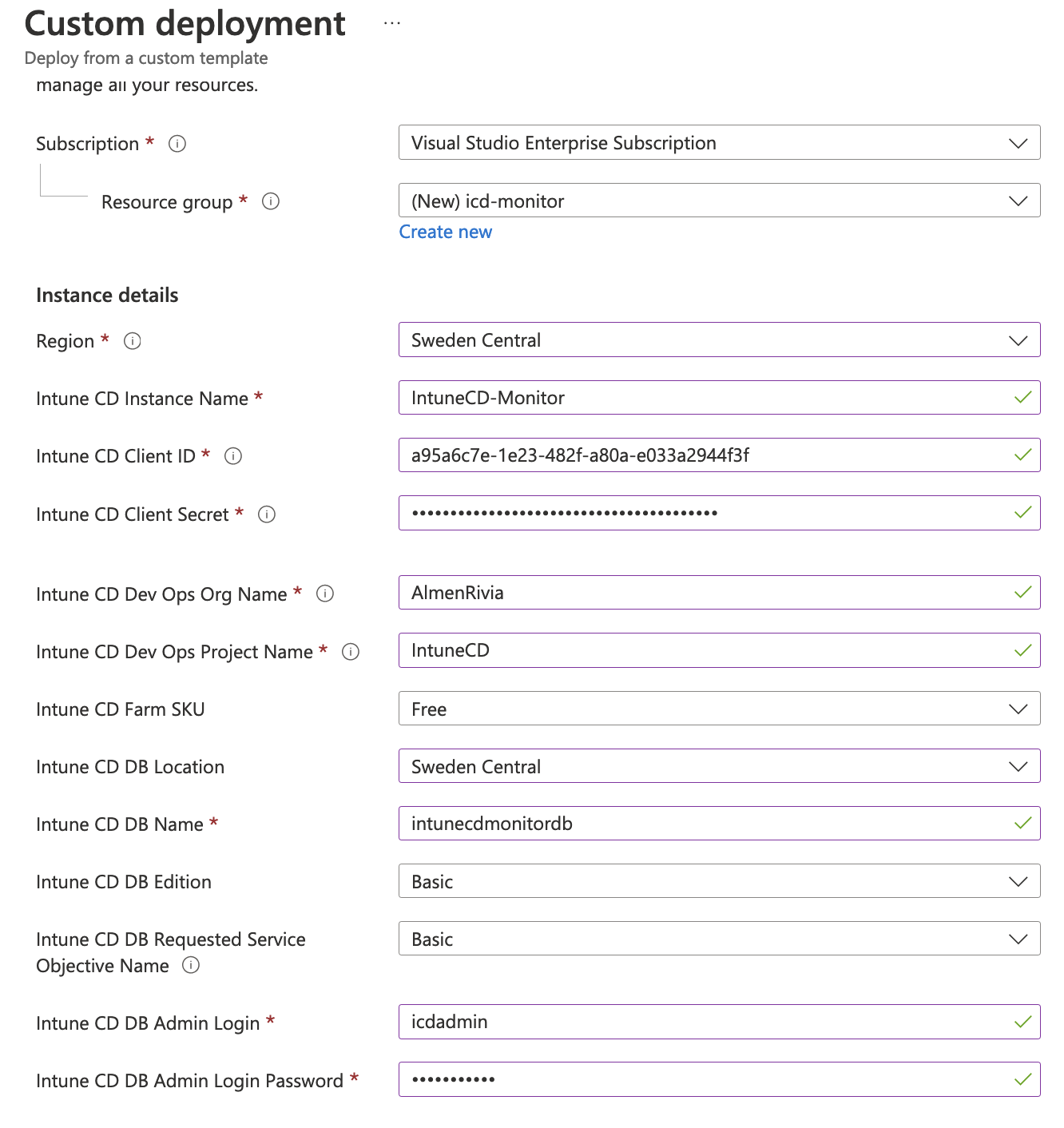This screenshot has height=1128, width=1064.
Task: Click the info icon next to Subscription
Action: click(177, 144)
